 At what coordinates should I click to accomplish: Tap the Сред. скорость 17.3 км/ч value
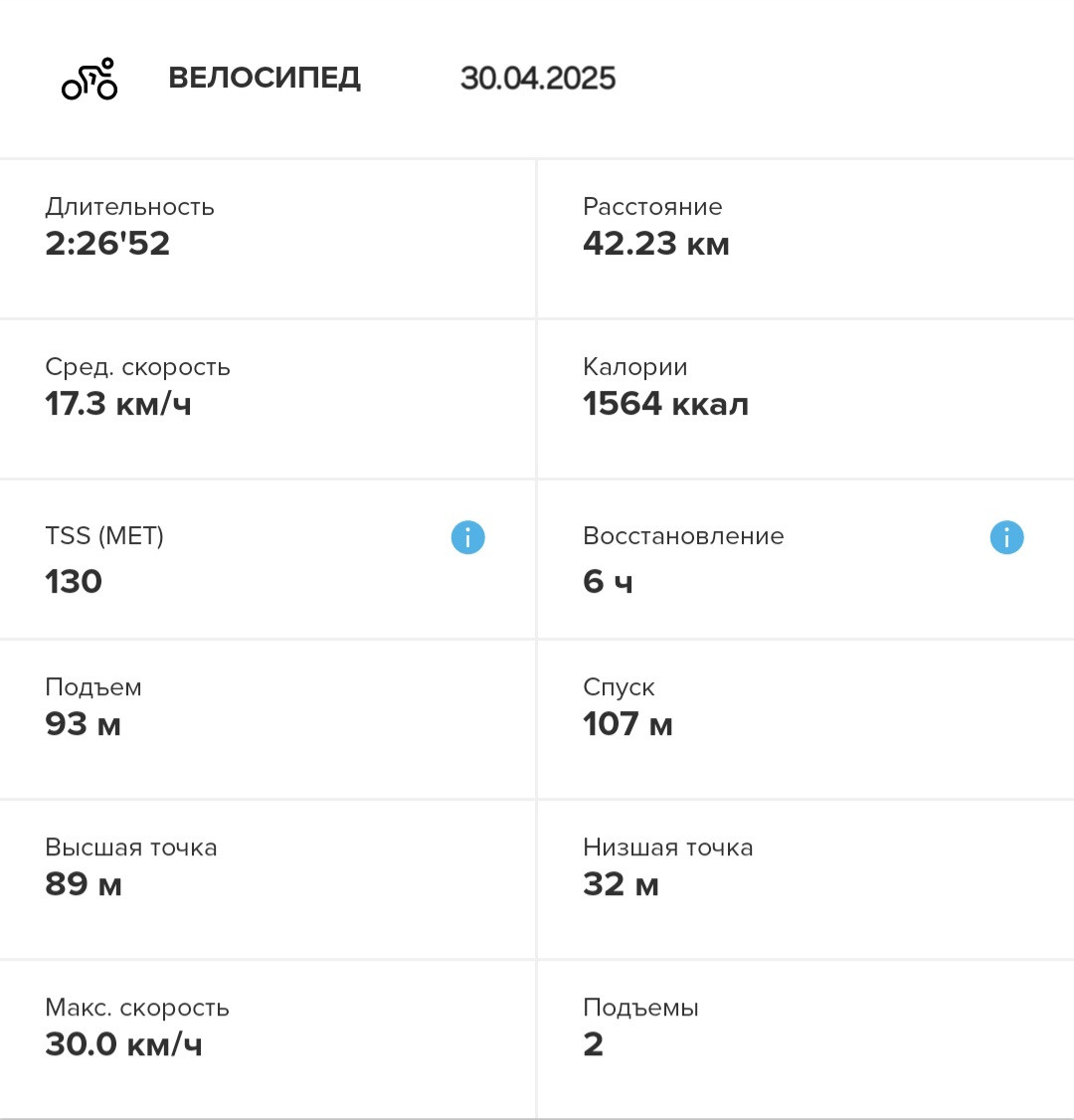click(118, 404)
